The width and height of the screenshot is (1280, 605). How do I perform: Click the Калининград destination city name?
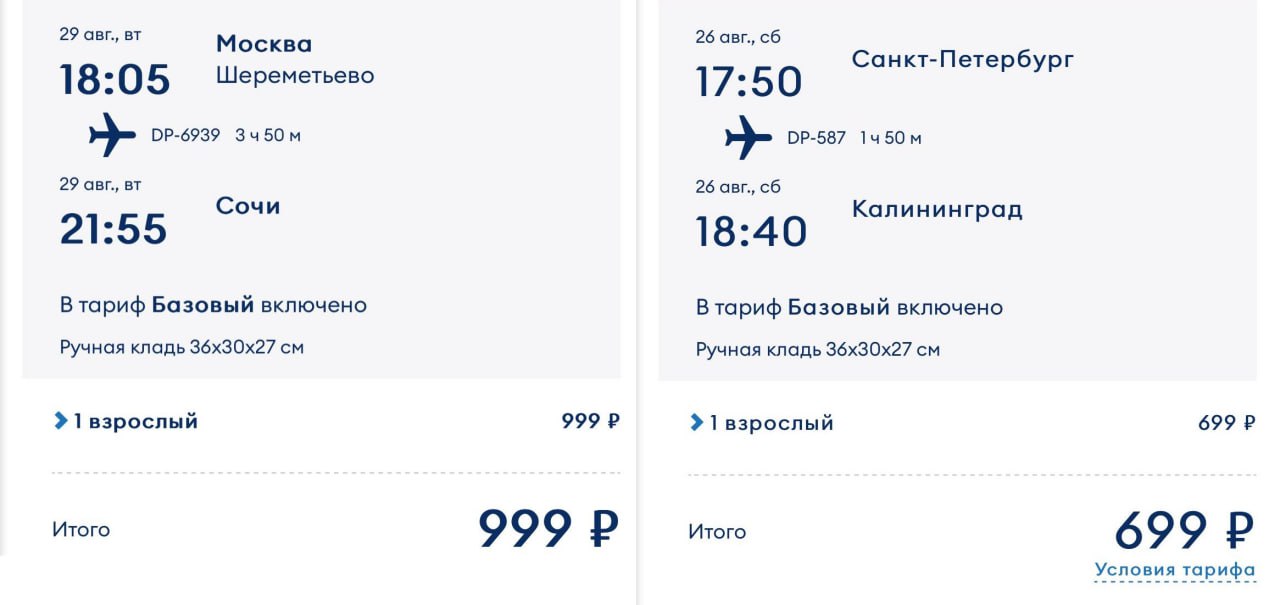pyautogui.click(x=937, y=209)
